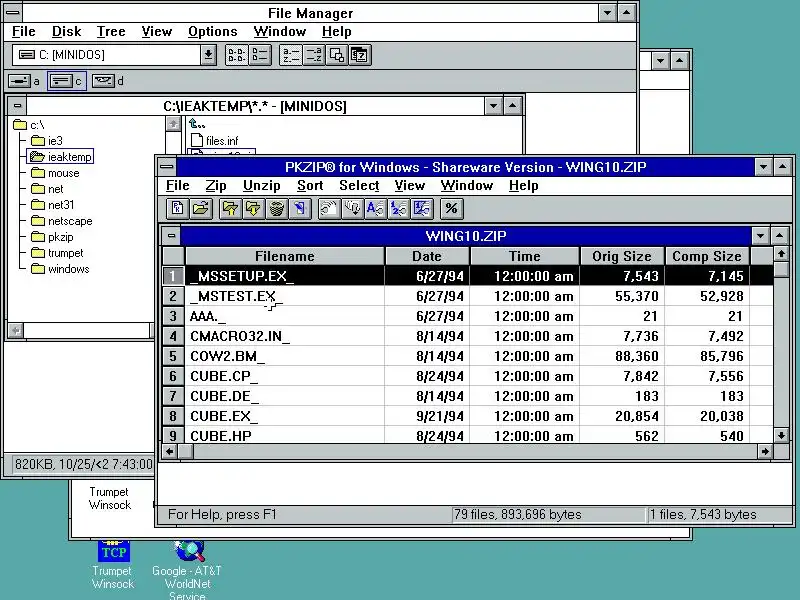Open File Manager's Tree menu
800x600 pixels.
point(111,32)
